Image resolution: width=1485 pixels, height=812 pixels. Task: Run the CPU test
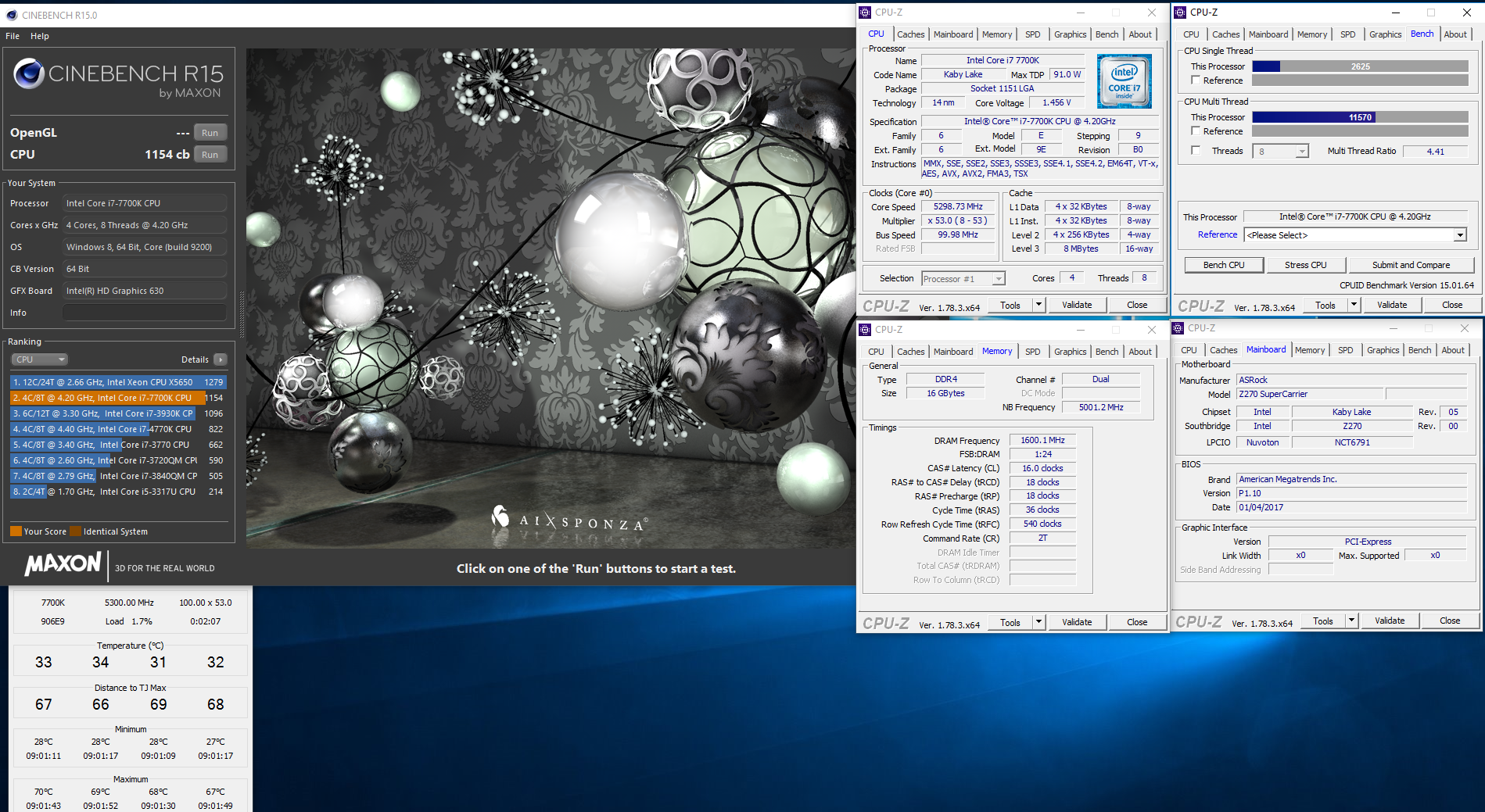click(210, 155)
